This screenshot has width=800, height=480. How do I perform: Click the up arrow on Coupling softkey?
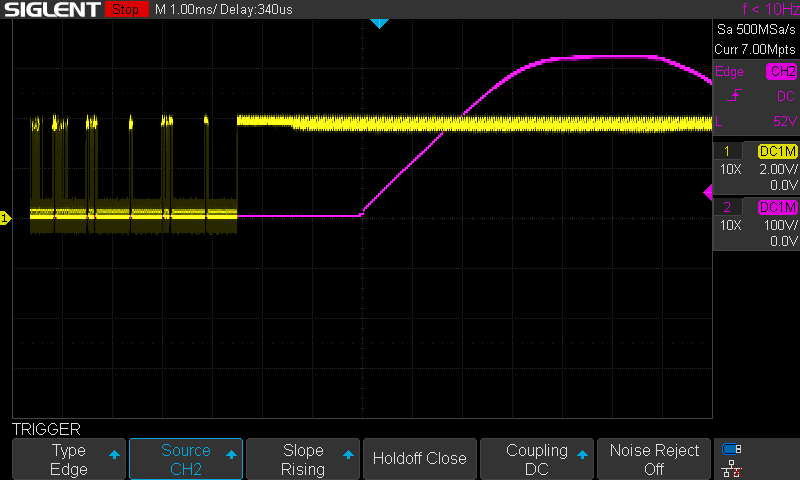click(x=583, y=454)
